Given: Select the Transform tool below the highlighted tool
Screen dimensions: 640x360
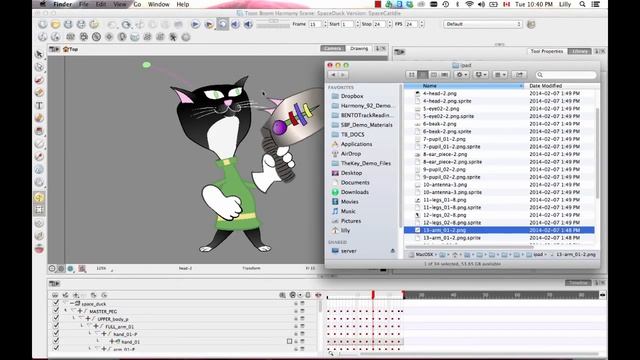Looking at the screenshot, I should [x=39, y=210].
